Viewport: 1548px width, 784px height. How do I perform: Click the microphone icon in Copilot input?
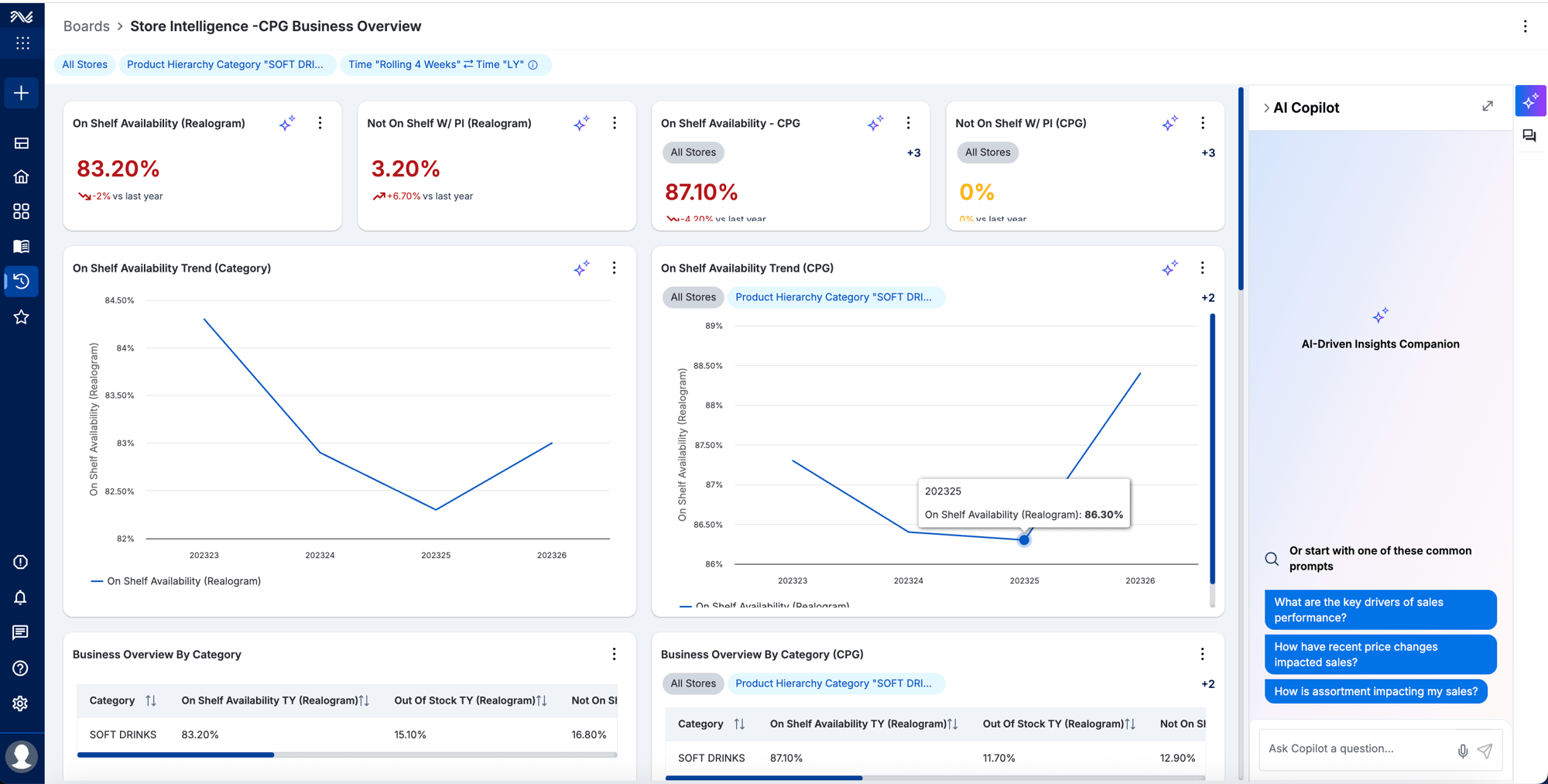point(1462,751)
